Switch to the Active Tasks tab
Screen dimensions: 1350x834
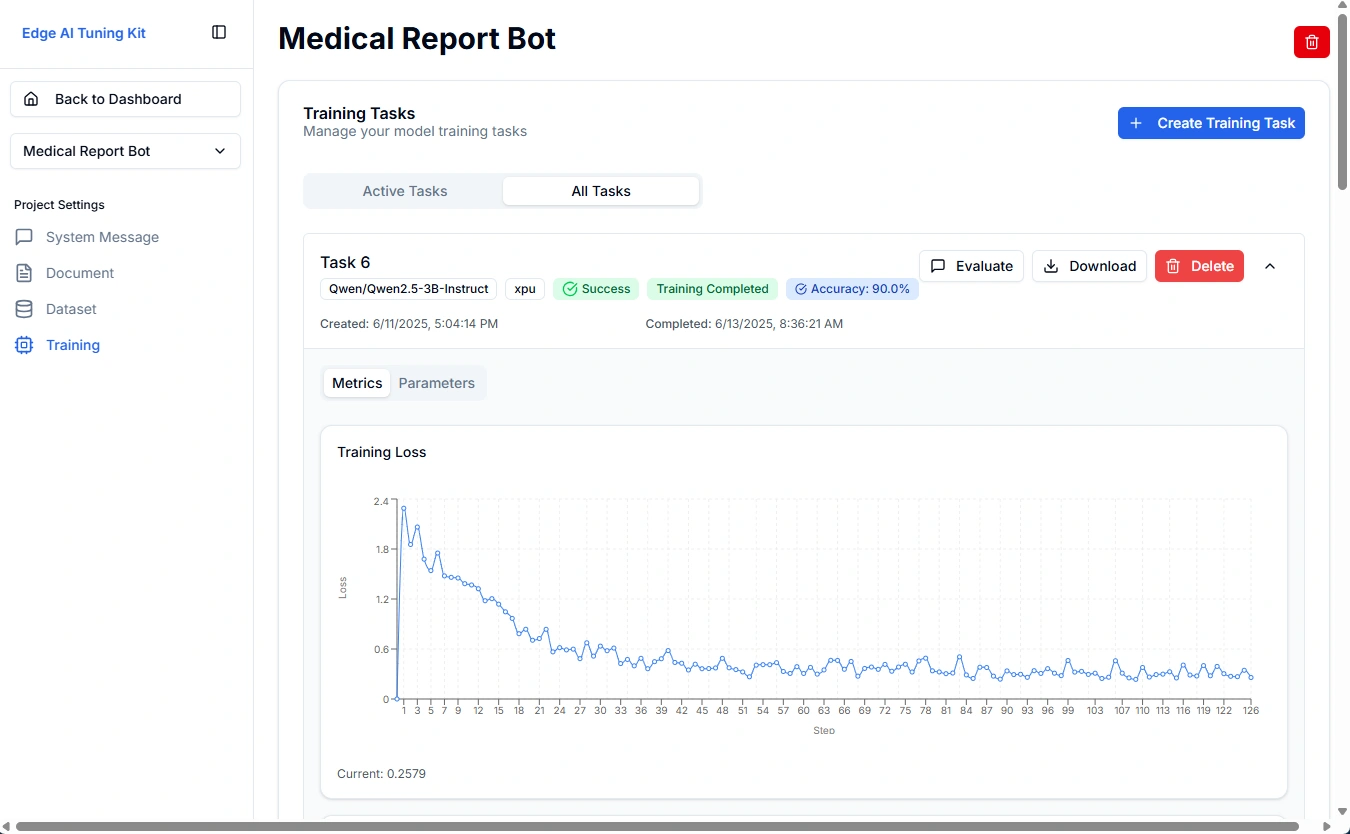(405, 190)
